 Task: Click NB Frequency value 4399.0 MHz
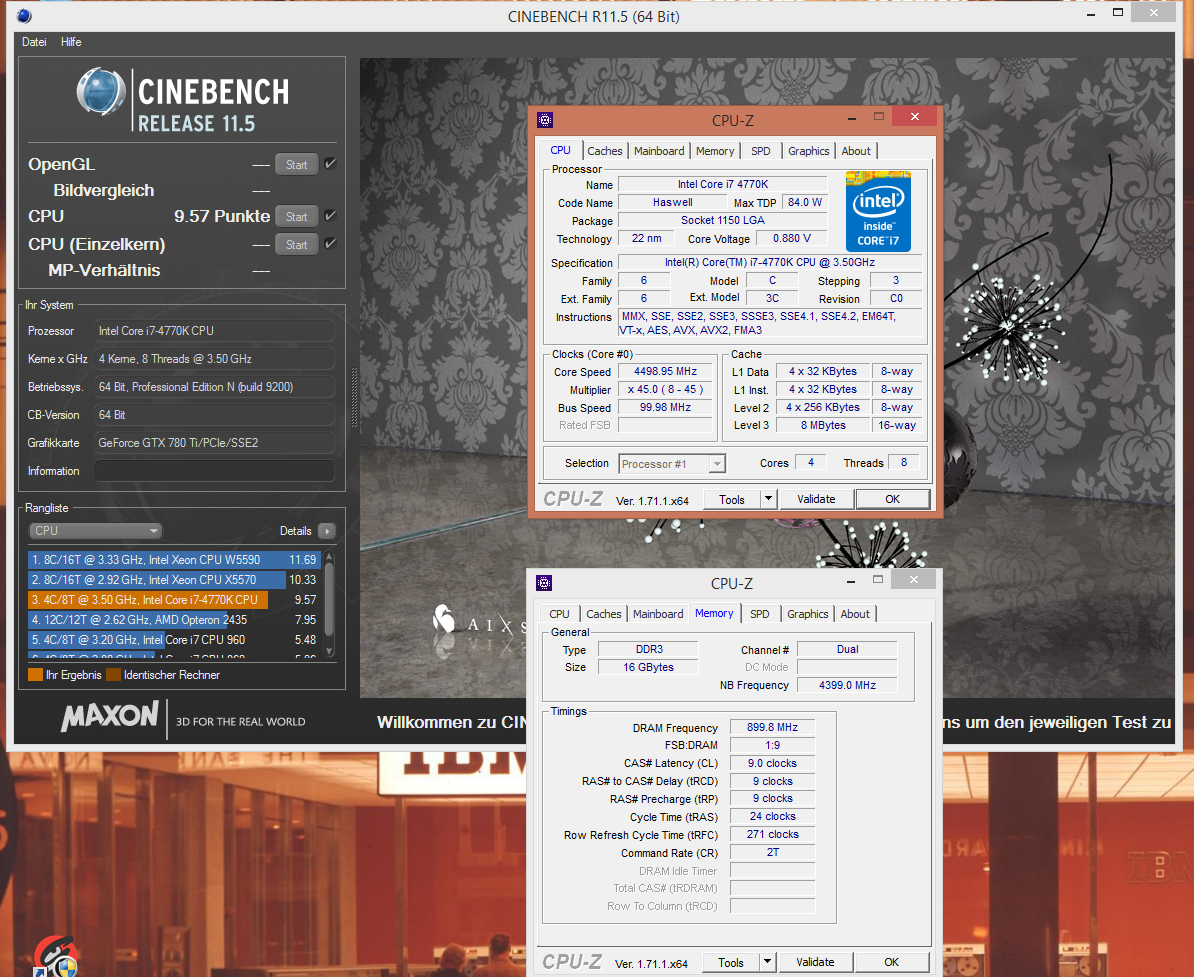tap(847, 685)
